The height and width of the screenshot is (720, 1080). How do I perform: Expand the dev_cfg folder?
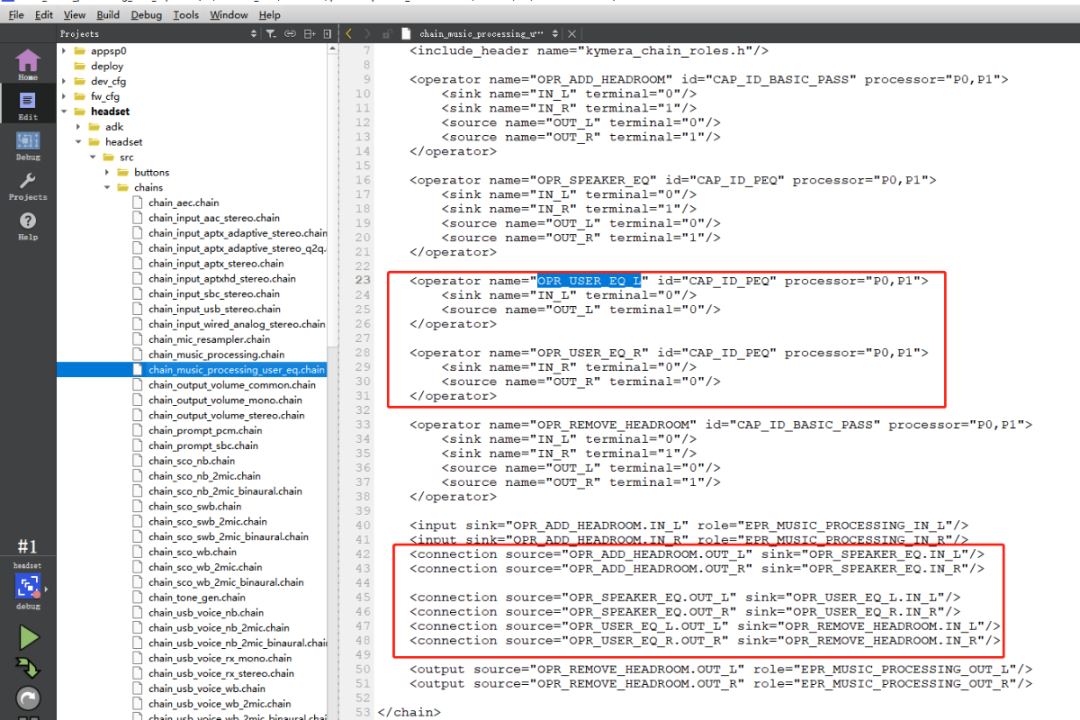tap(64, 81)
